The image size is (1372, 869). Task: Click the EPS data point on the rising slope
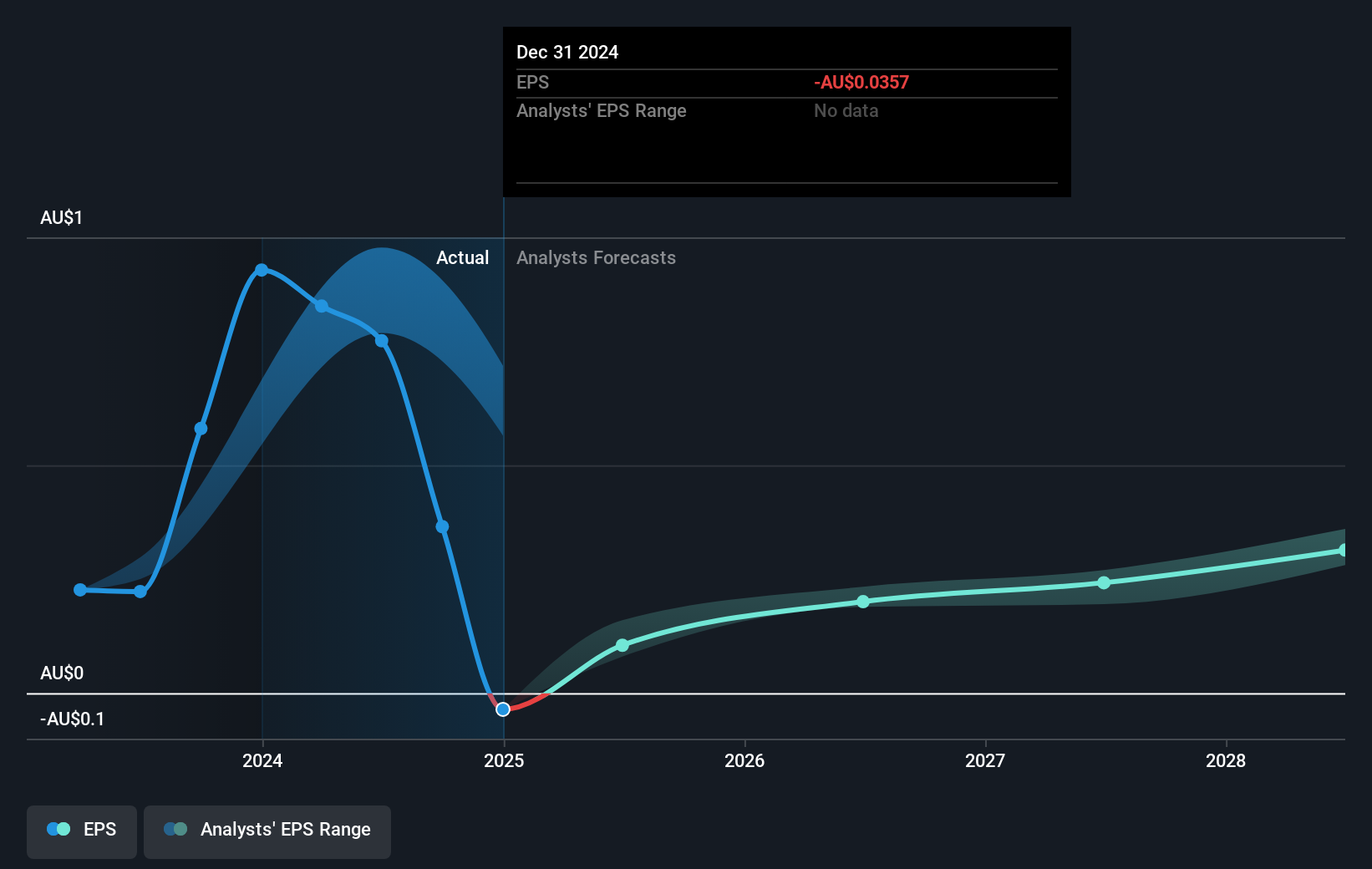point(201,429)
